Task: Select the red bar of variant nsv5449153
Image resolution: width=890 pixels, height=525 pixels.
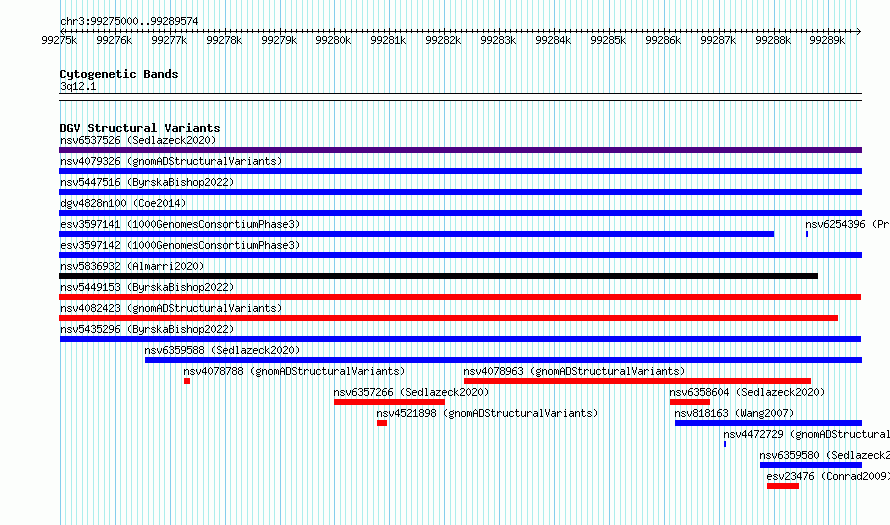Action: (x=460, y=297)
